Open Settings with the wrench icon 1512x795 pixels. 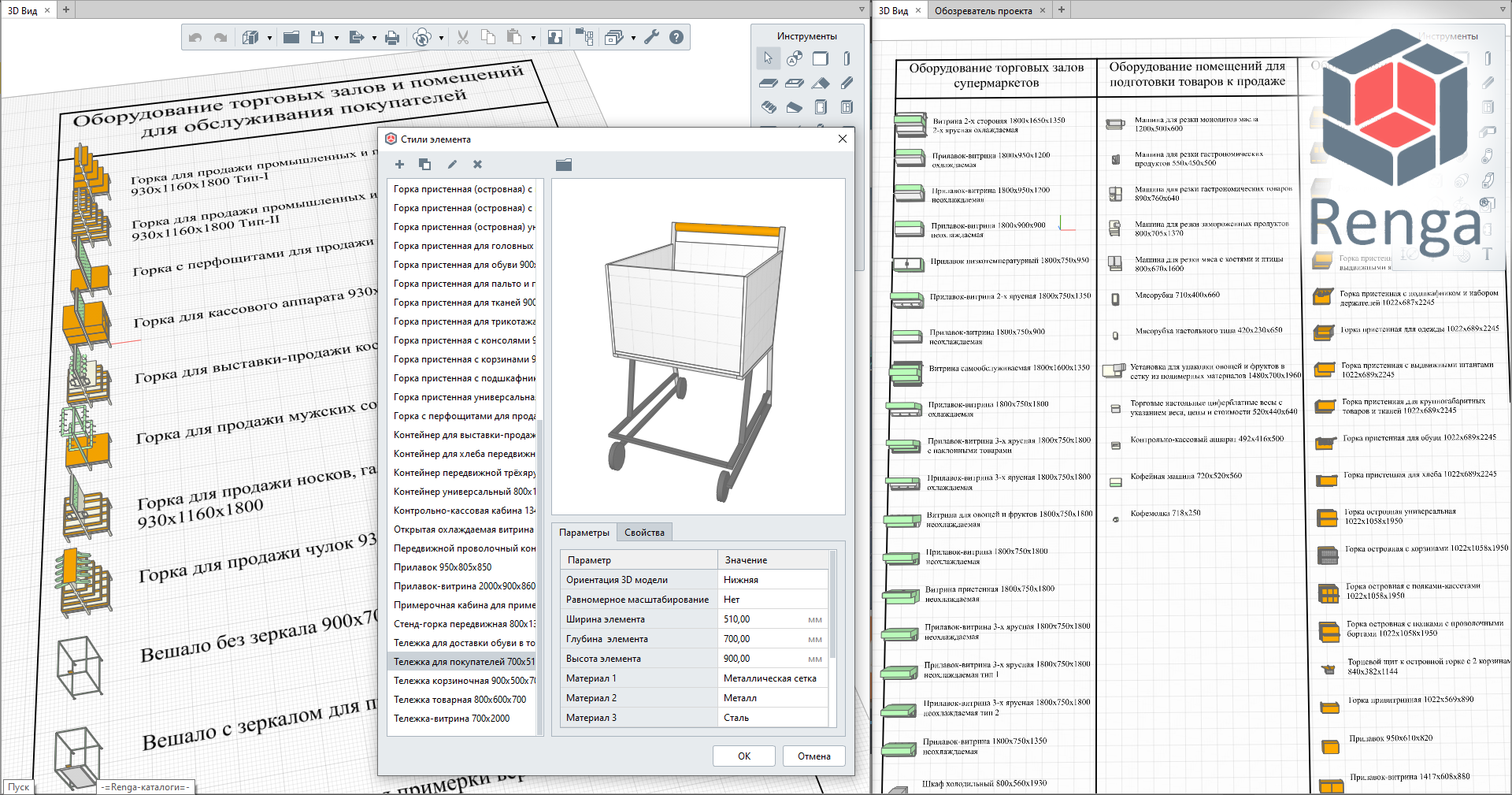click(651, 37)
